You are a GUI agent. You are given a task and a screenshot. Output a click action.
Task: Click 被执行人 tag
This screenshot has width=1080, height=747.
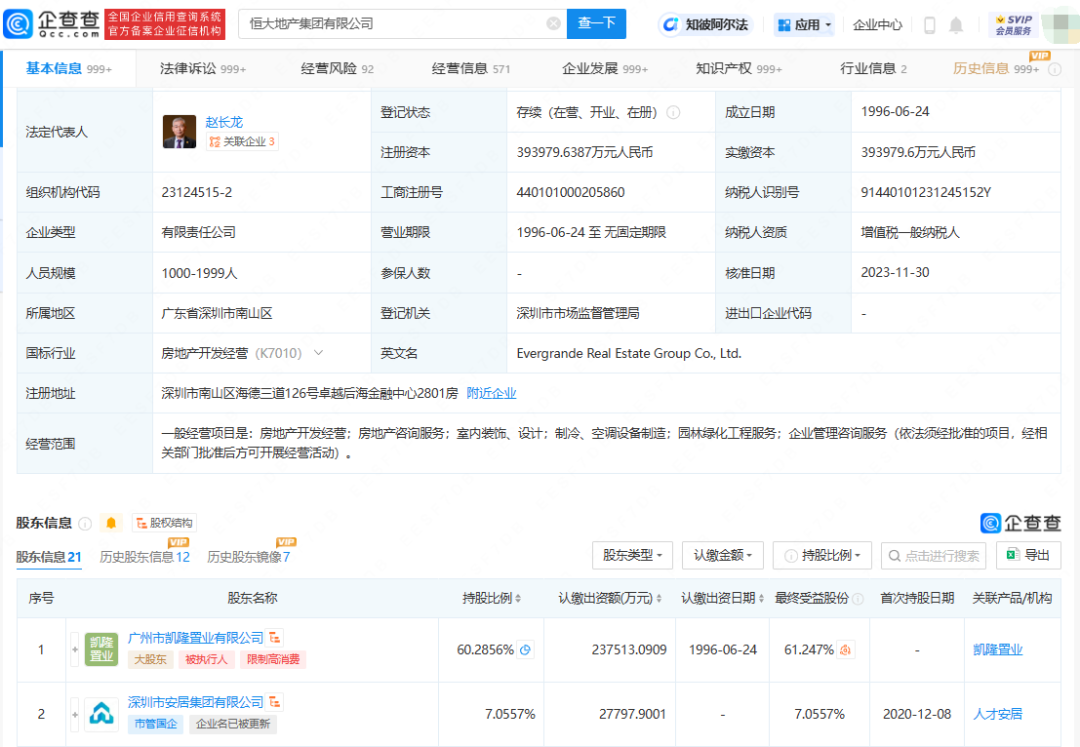tap(206, 659)
